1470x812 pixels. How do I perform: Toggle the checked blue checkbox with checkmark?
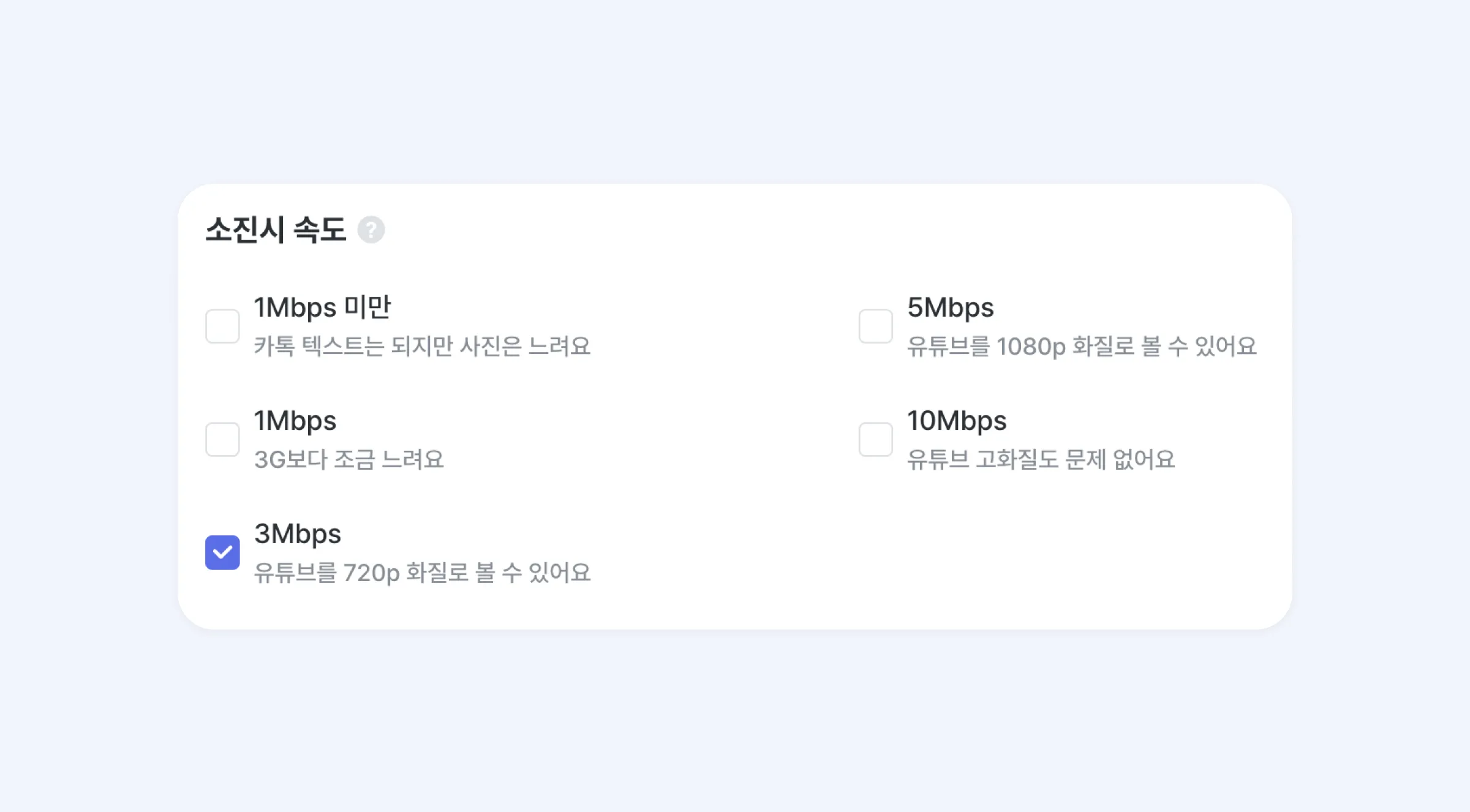222,552
